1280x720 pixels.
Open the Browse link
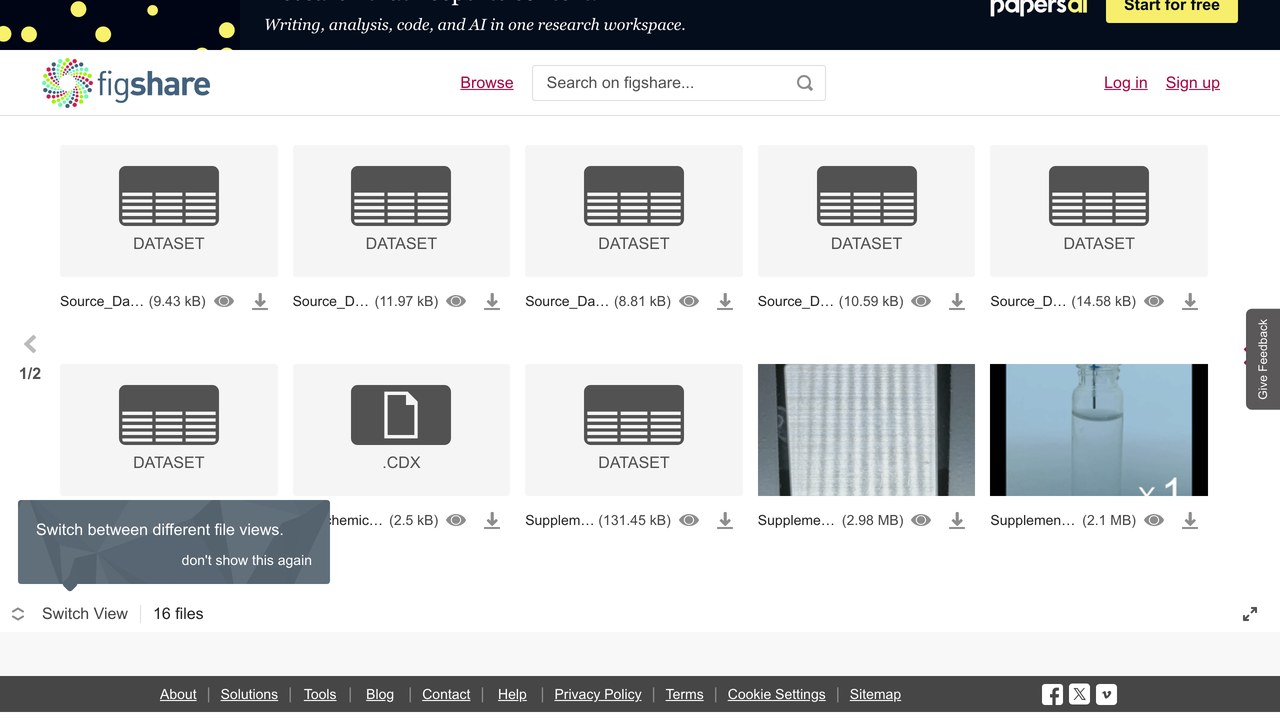coord(487,83)
